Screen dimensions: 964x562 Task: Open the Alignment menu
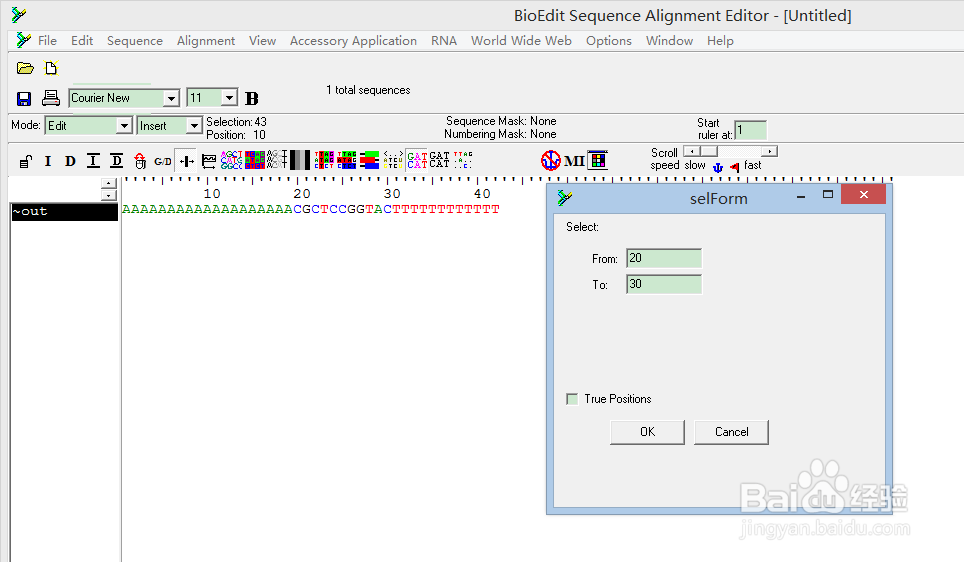point(206,41)
